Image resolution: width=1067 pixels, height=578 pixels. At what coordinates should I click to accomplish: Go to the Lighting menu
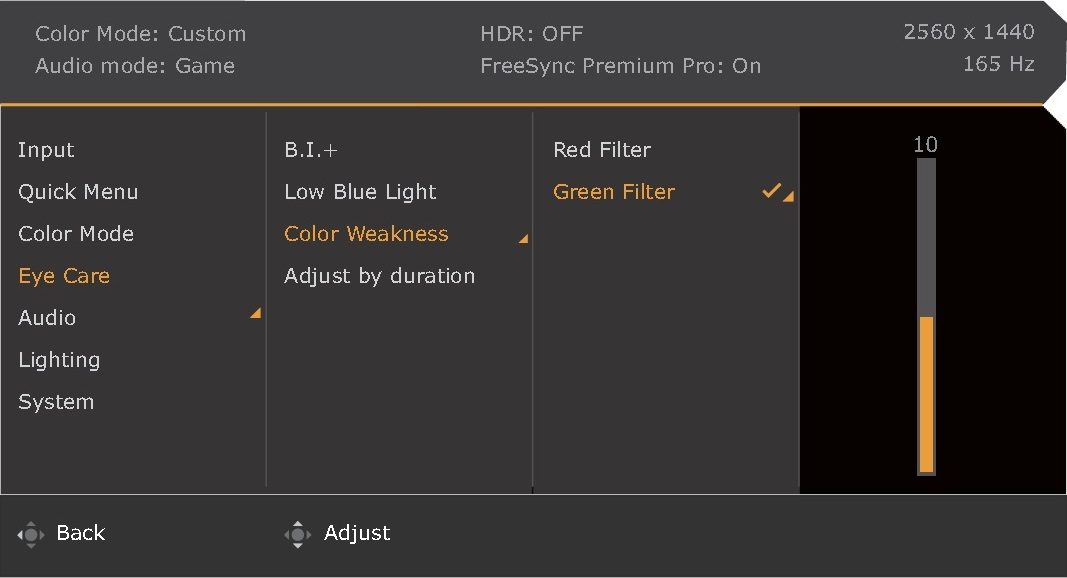point(59,360)
